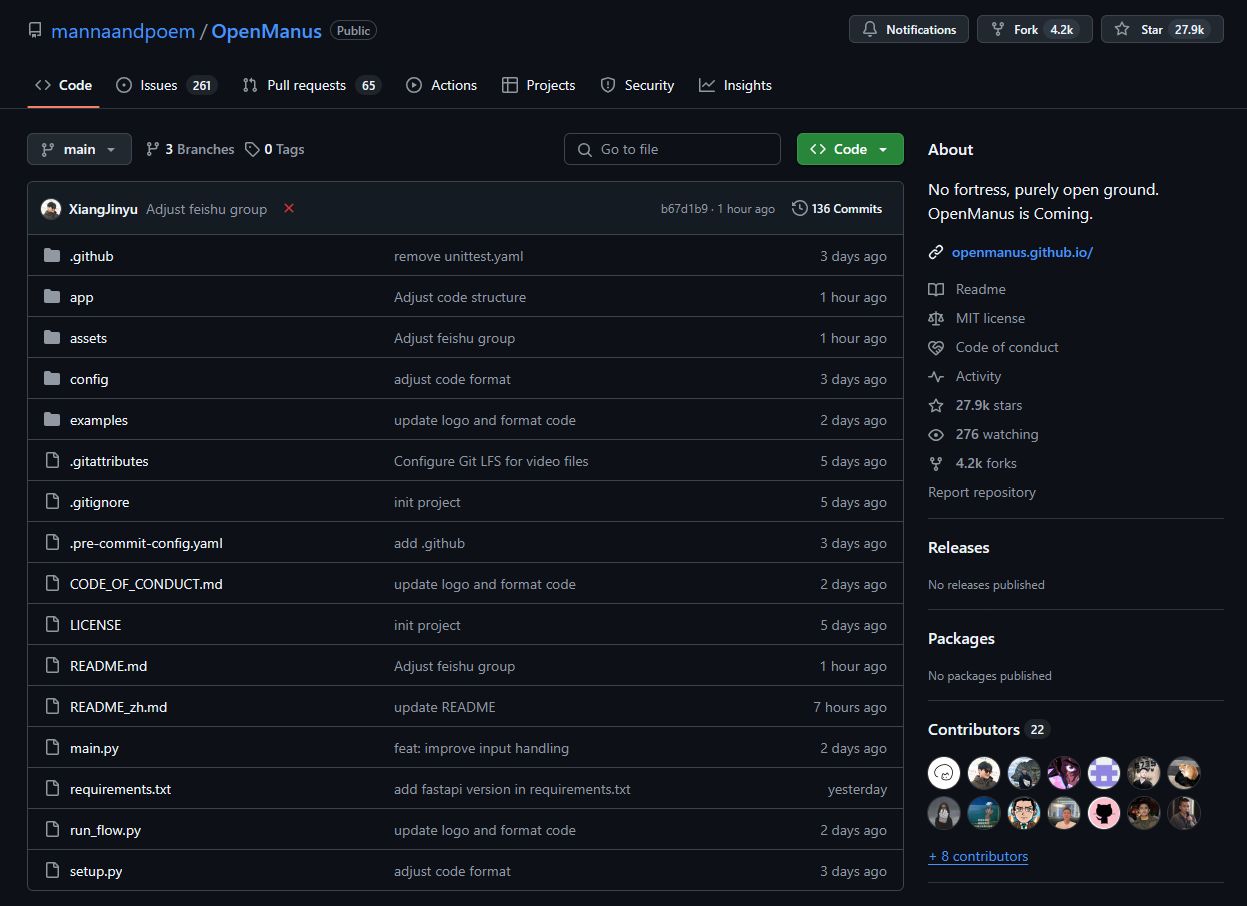Open the Contributors 22 heading
This screenshot has height=906, width=1247.
(x=989, y=730)
